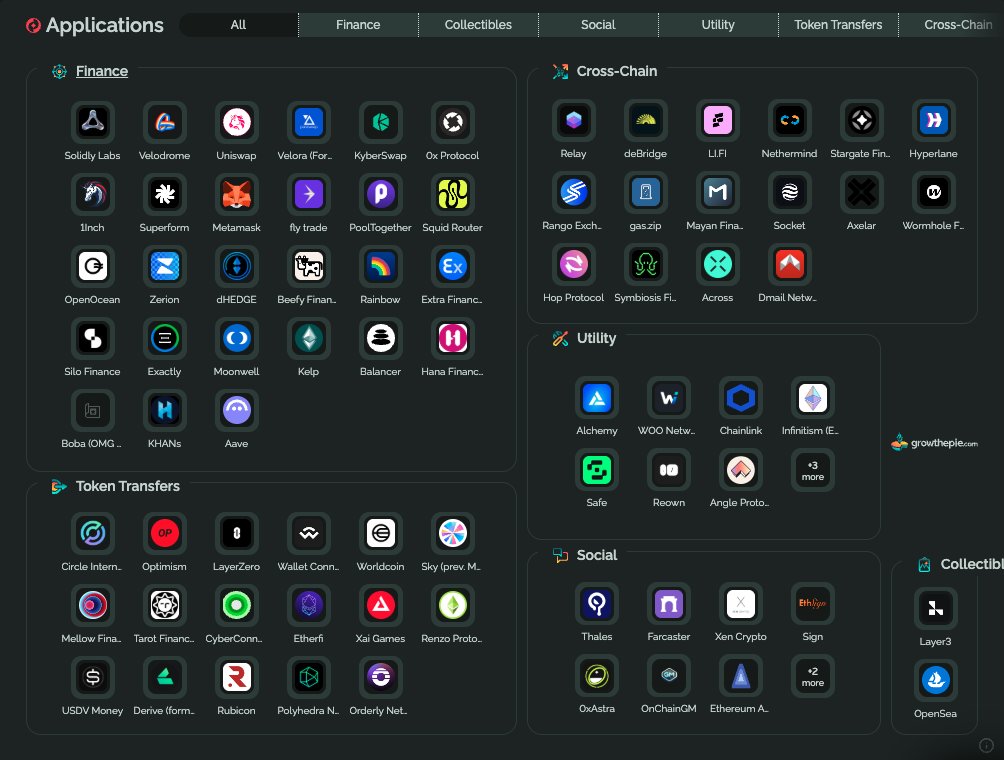Open the underlined Finance section heading

102,71
